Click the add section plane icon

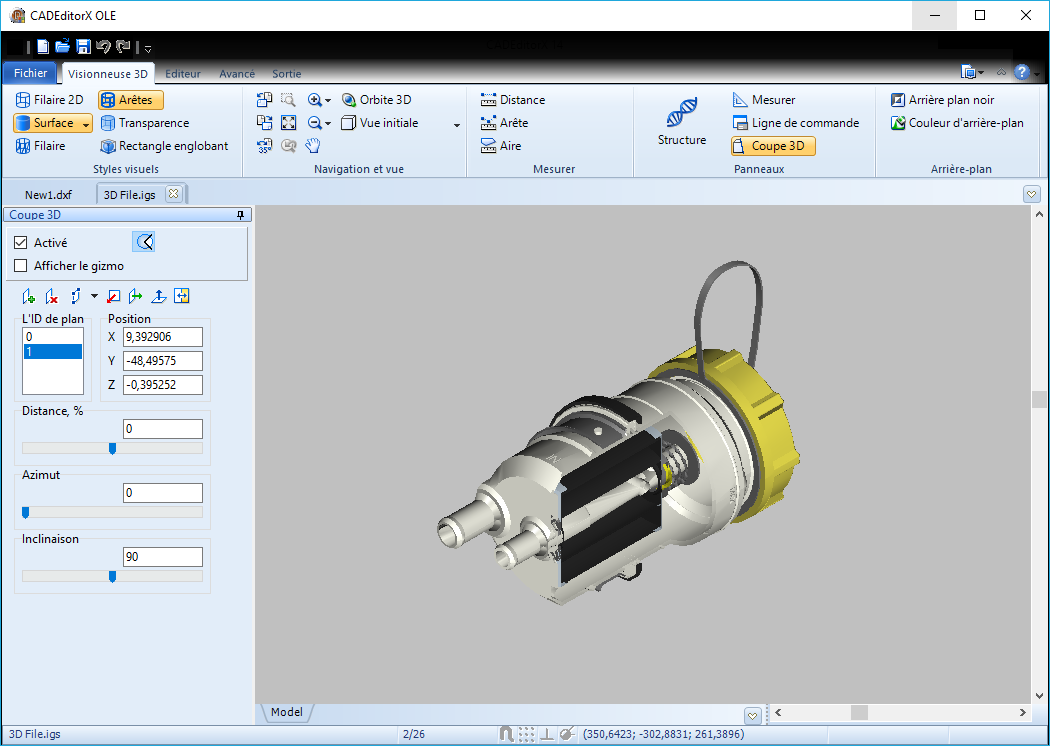coord(29,296)
